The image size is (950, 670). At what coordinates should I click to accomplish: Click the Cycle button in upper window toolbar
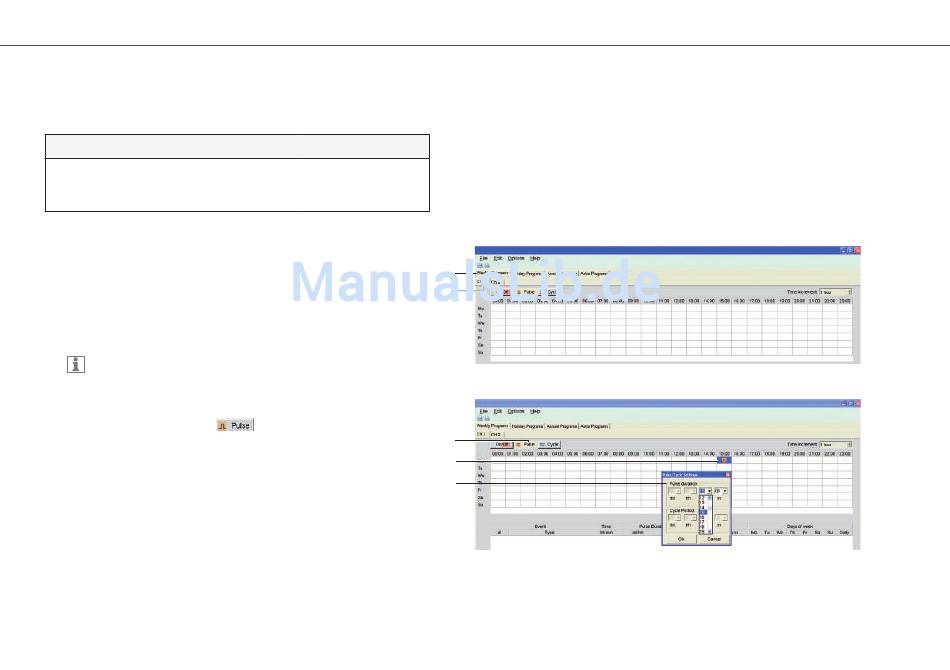[x=551, y=292]
